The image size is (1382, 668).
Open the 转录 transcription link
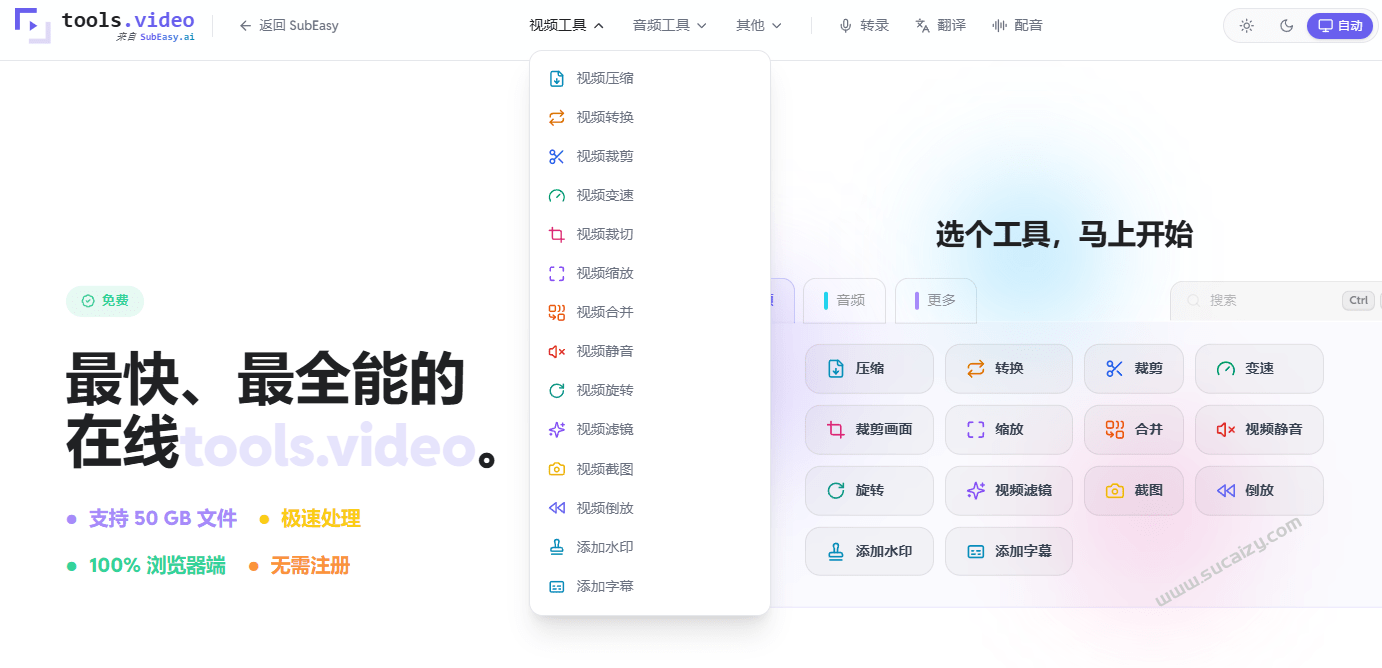(864, 26)
